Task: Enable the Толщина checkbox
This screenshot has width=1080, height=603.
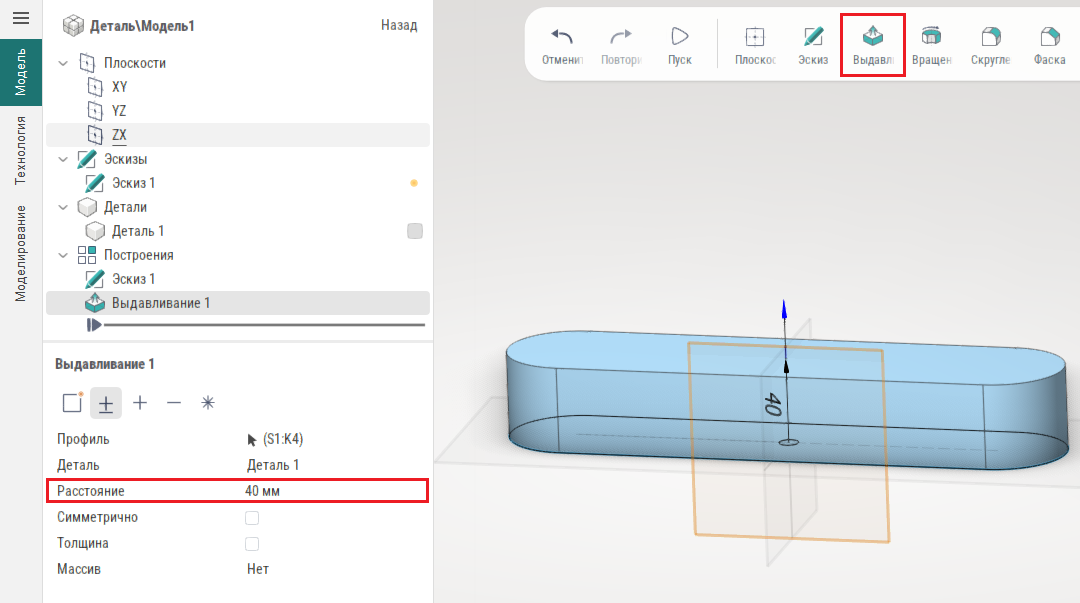Action: click(x=252, y=544)
